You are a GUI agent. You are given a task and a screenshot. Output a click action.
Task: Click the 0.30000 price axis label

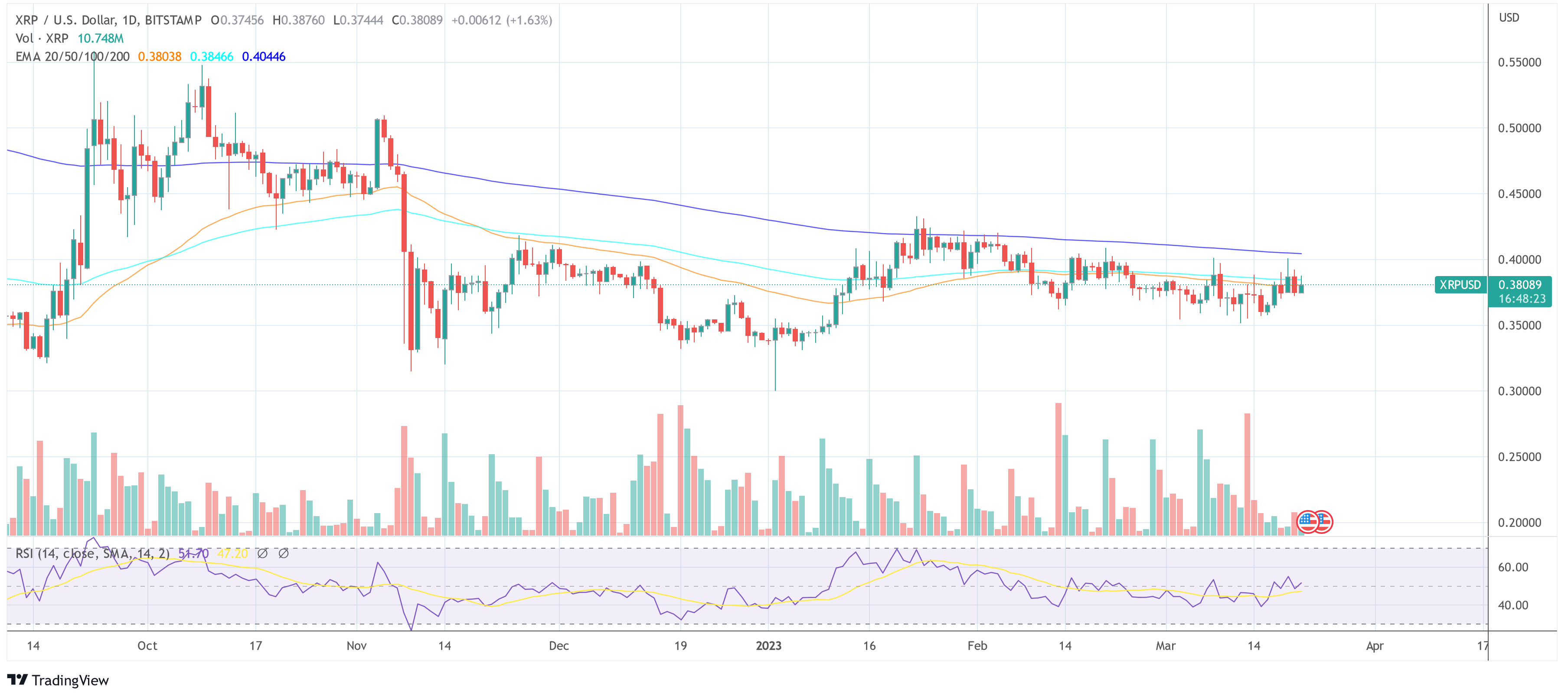tap(1519, 390)
